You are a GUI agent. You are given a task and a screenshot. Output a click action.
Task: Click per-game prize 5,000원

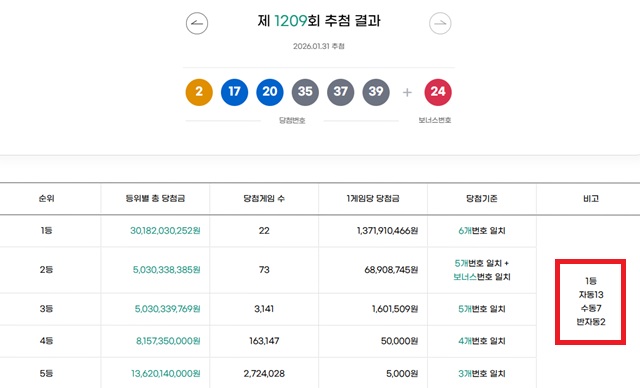pyautogui.click(x=402, y=373)
